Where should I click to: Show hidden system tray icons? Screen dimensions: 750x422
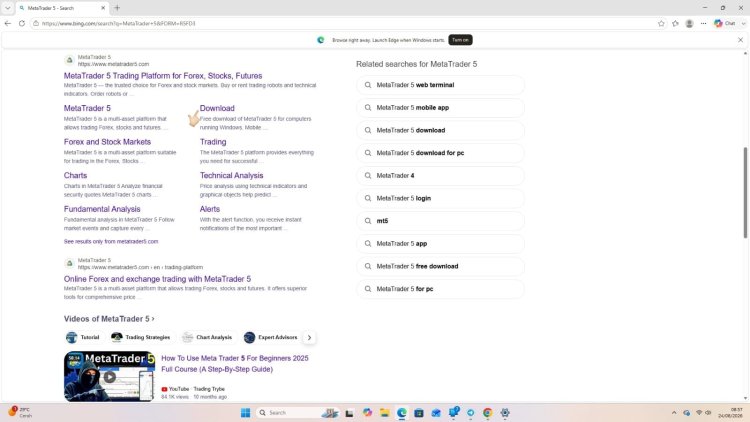[x=674, y=413]
